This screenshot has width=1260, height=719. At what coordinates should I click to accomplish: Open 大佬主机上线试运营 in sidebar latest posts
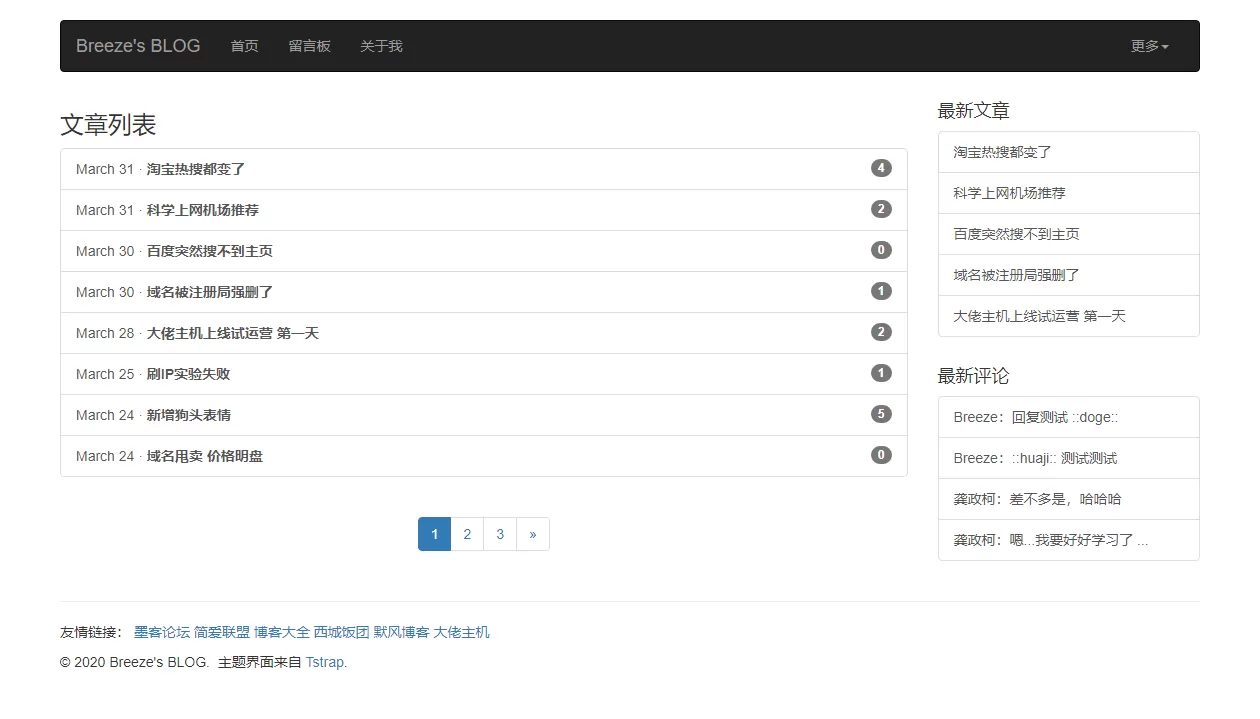(x=1039, y=316)
